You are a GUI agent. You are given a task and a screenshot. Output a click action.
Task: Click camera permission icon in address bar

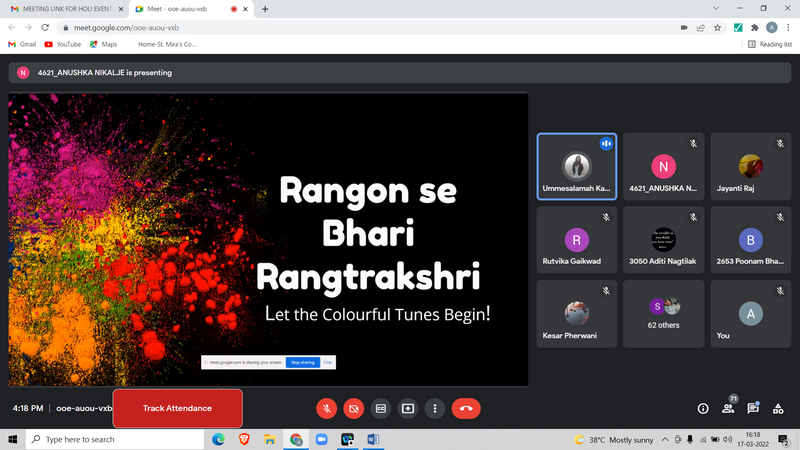684,28
